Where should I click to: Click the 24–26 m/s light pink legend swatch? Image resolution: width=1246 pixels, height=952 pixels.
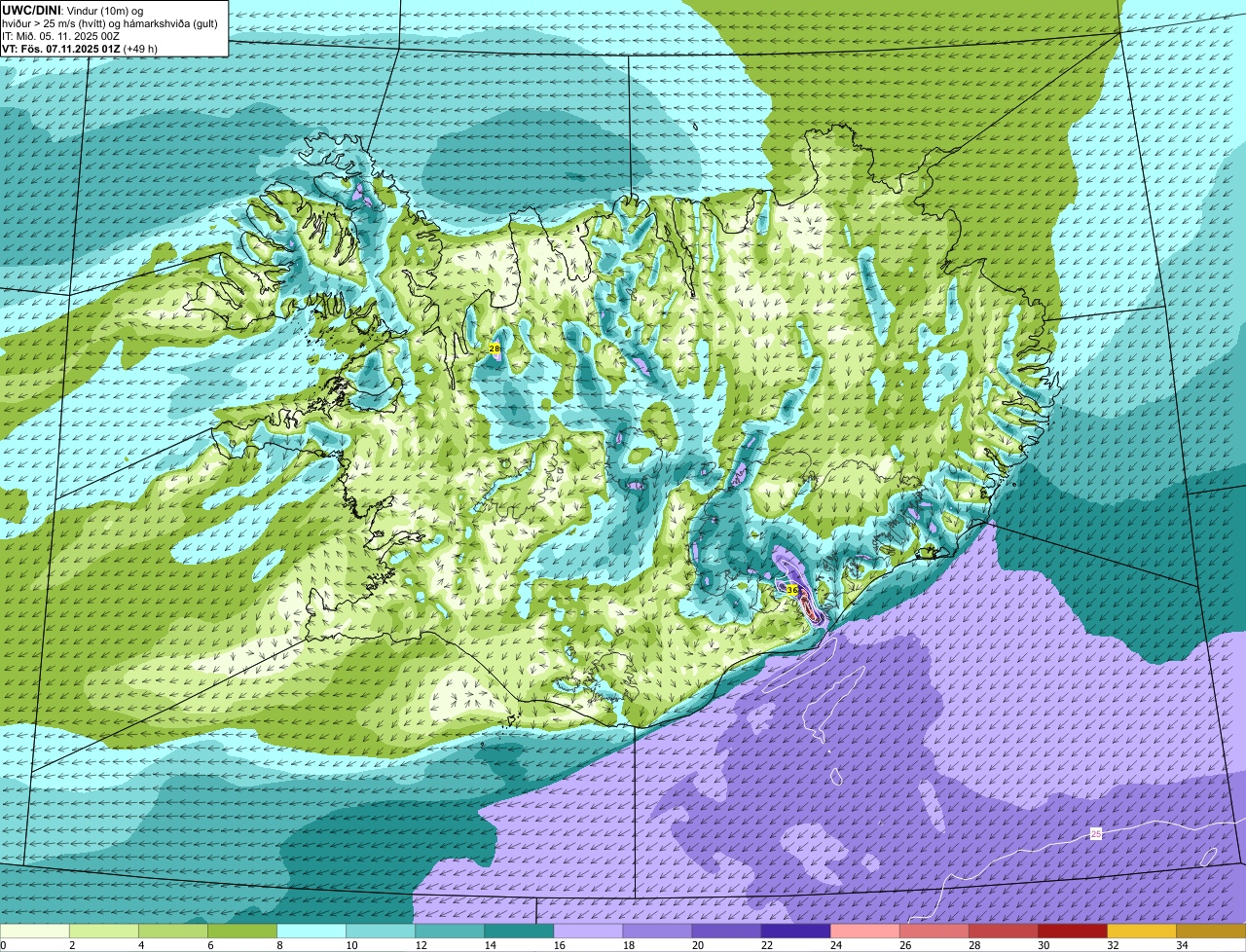click(x=864, y=931)
